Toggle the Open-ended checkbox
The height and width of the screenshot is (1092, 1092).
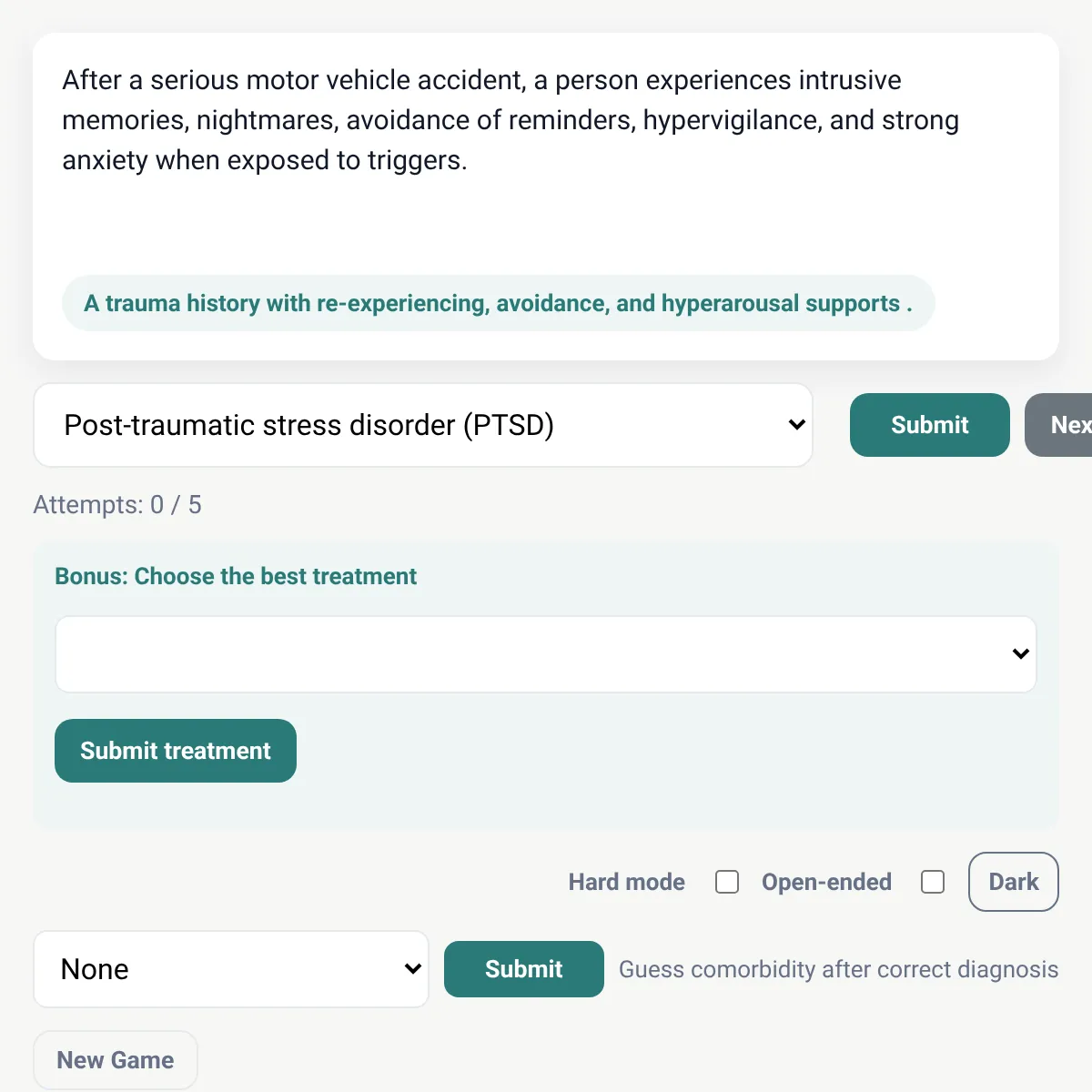pyautogui.click(x=933, y=882)
